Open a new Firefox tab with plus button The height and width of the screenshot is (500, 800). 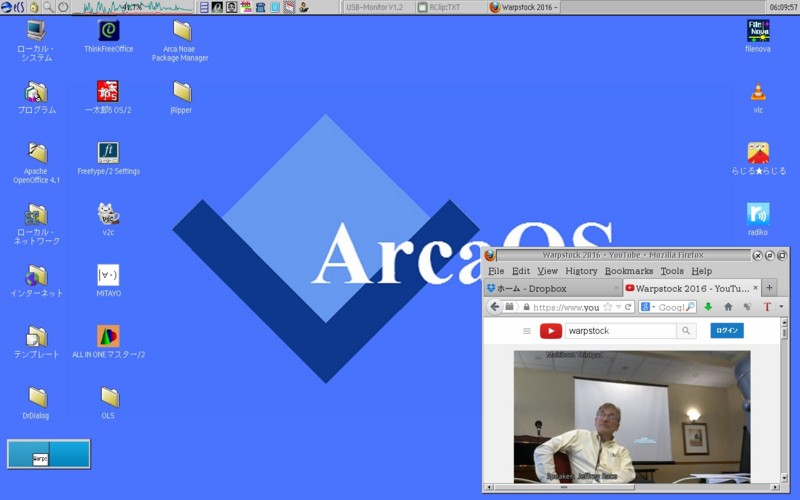pos(769,288)
